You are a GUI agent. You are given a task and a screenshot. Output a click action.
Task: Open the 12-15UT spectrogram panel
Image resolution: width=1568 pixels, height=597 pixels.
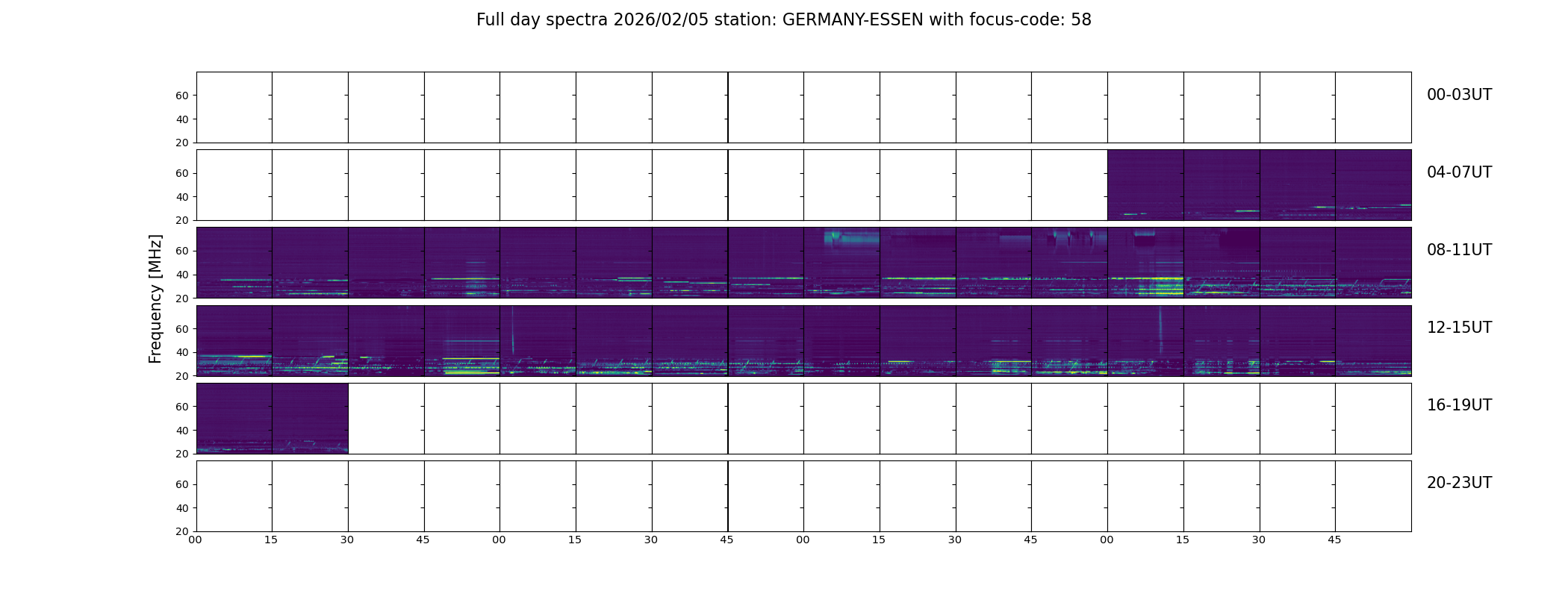coord(803,340)
